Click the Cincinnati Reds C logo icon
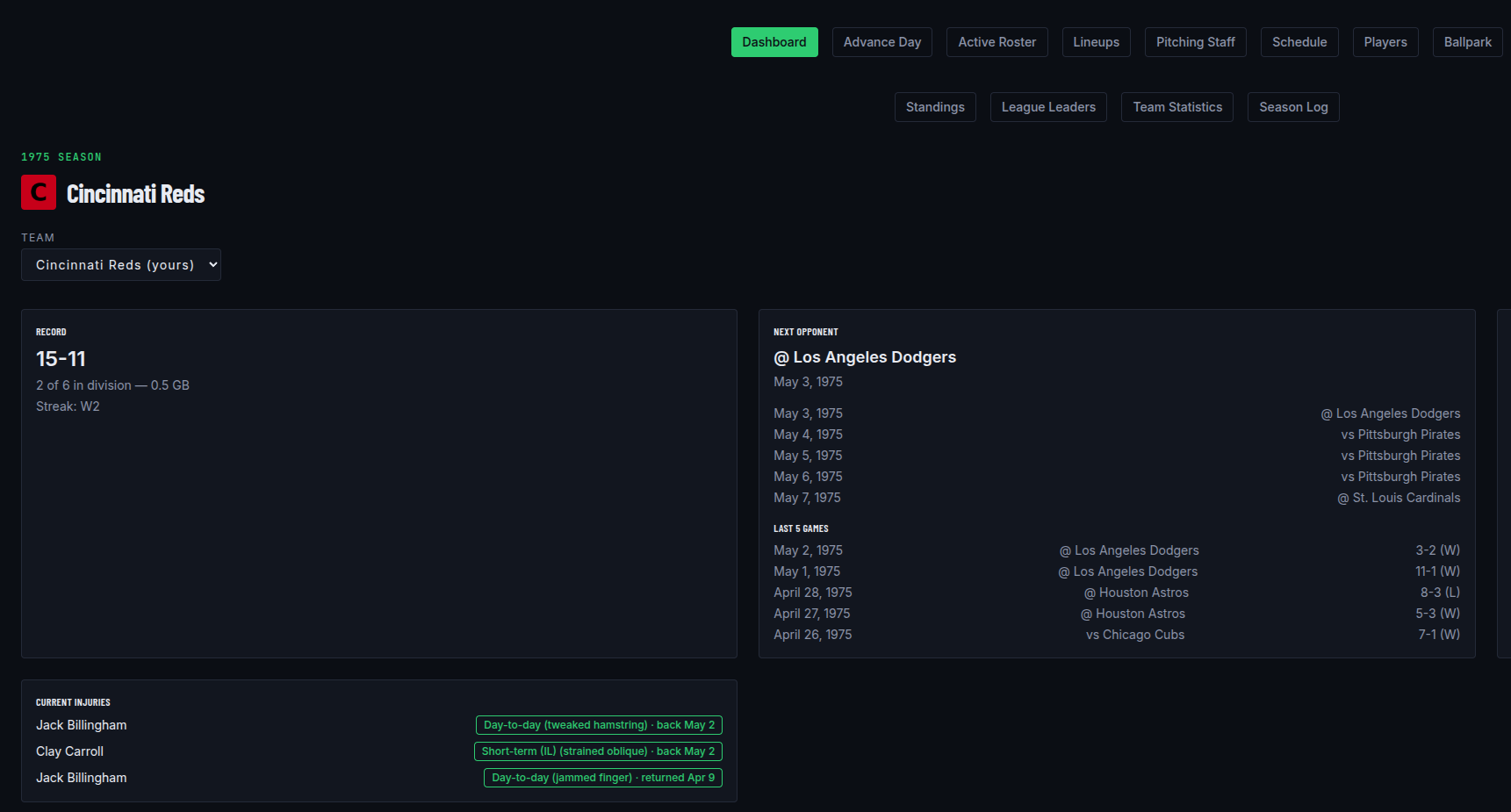This screenshot has height=812, width=1511. 39,192
